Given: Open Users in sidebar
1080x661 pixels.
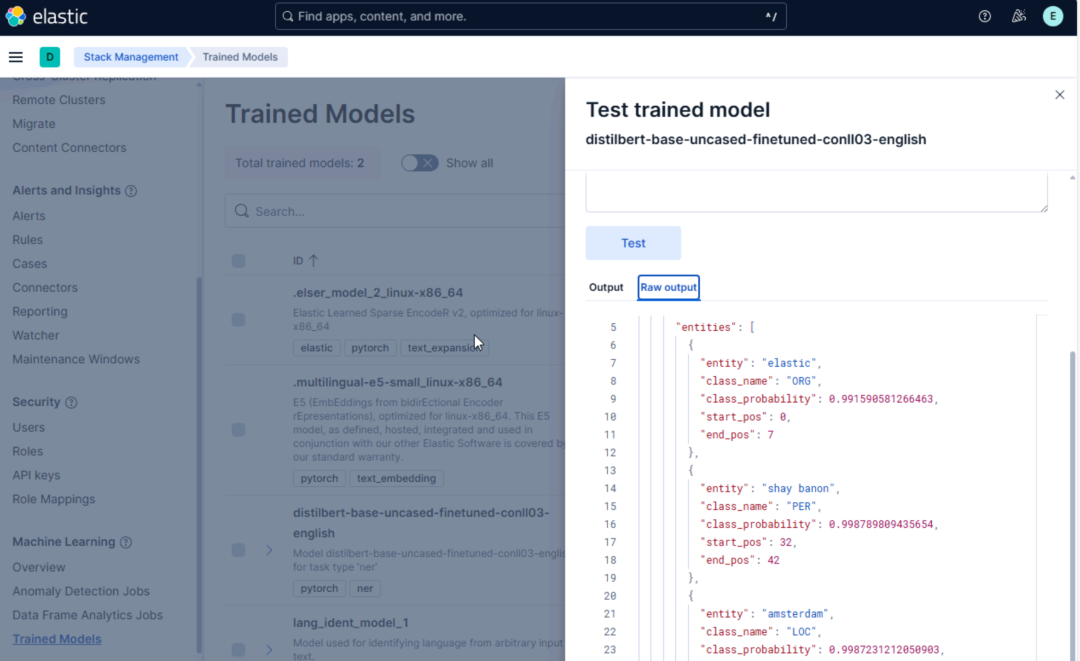Looking at the screenshot, I should [28, 428].
